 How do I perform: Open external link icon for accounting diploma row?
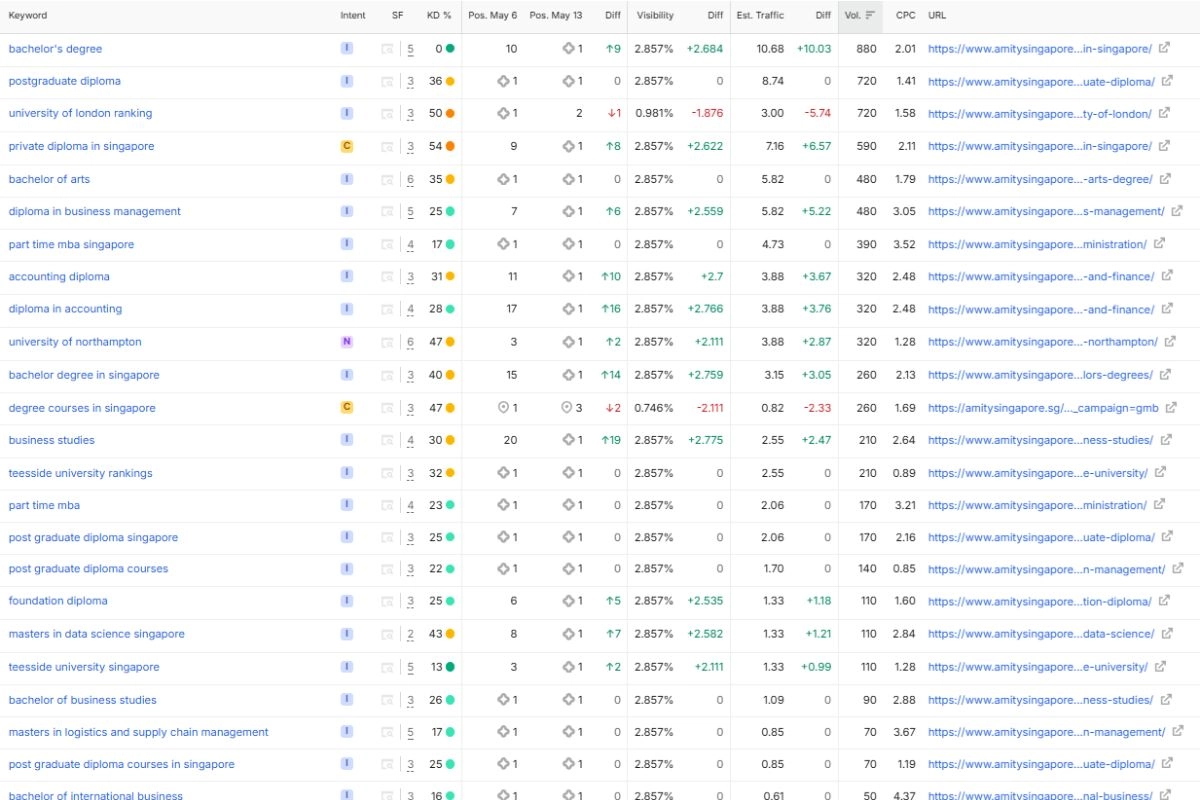click(1167, 276)
